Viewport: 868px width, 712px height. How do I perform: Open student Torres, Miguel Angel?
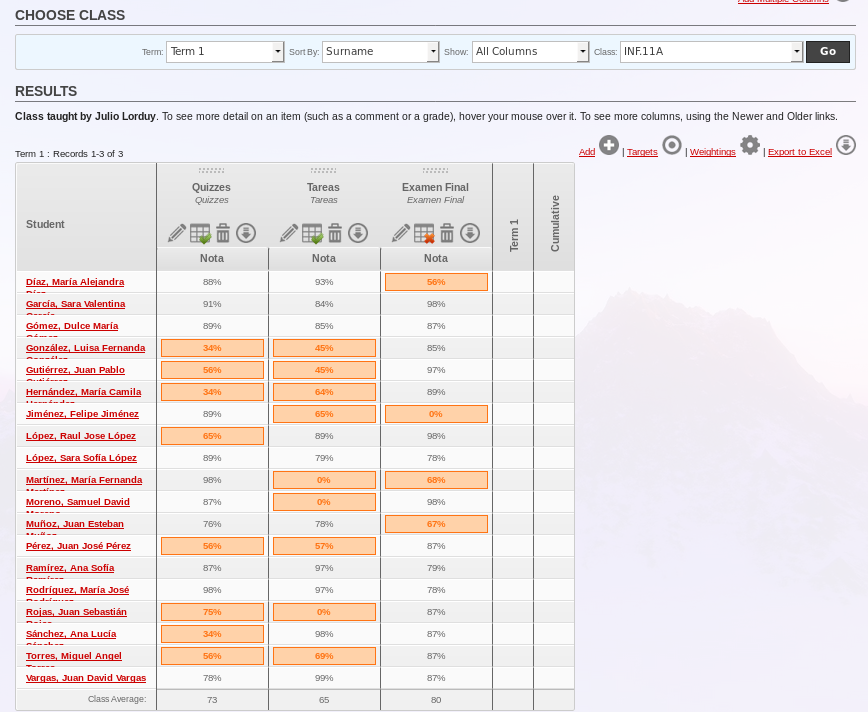pyautogui.click(x=74, y=656)
